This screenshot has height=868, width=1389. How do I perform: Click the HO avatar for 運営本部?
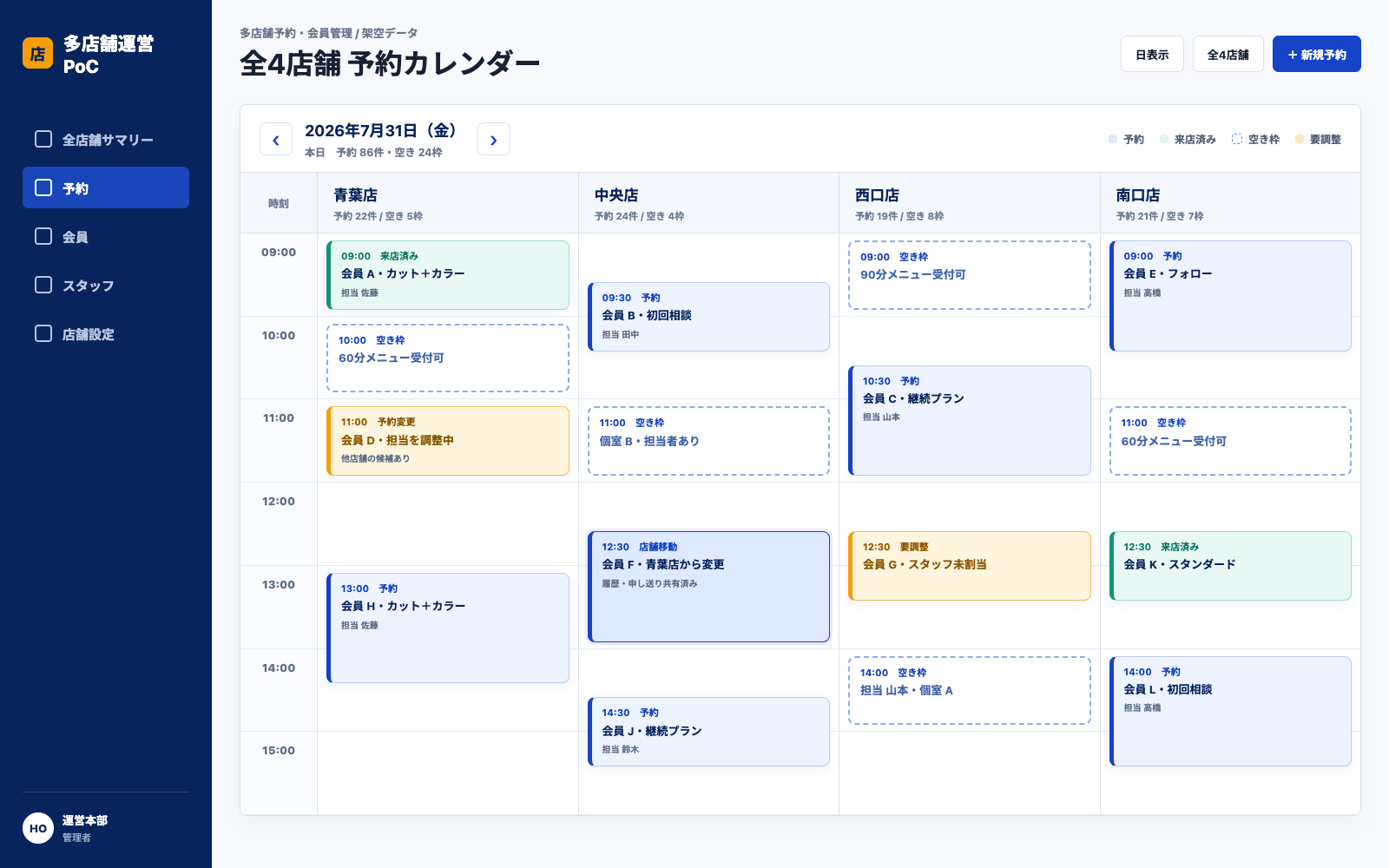point(38,828)
